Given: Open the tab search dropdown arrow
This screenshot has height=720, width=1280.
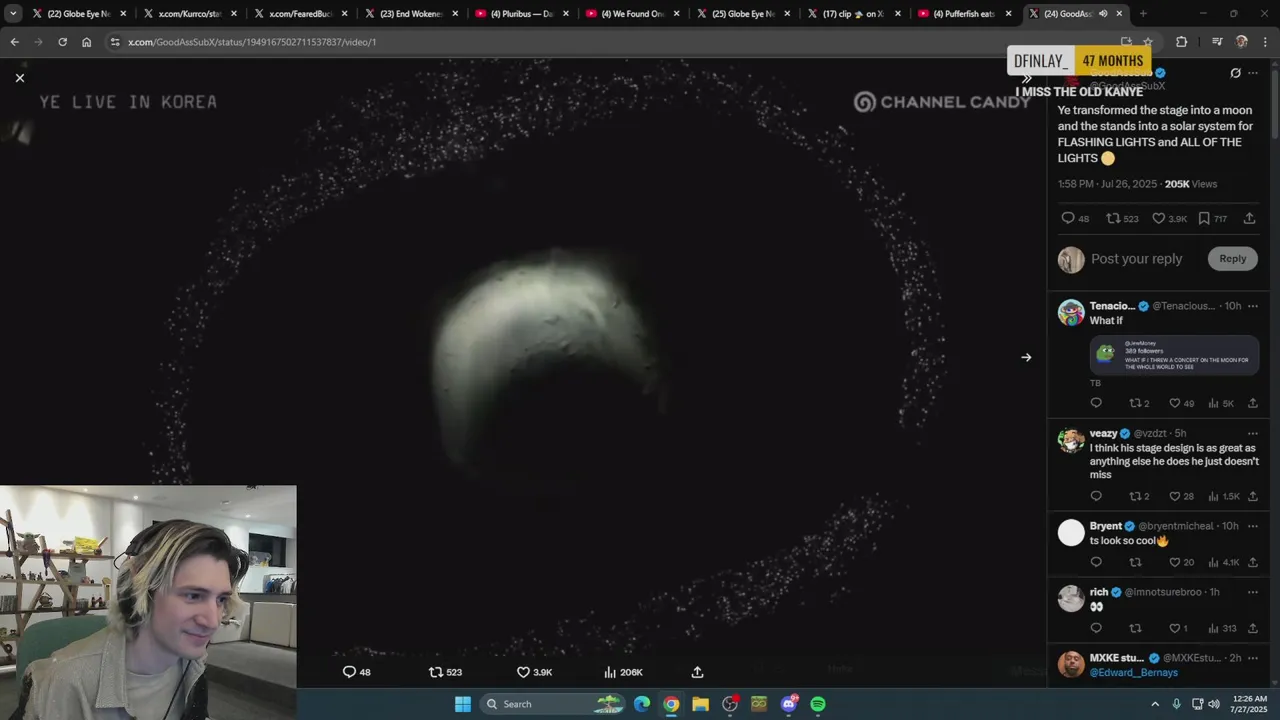Looking at the screenshot, I should [x=13, y=14].
